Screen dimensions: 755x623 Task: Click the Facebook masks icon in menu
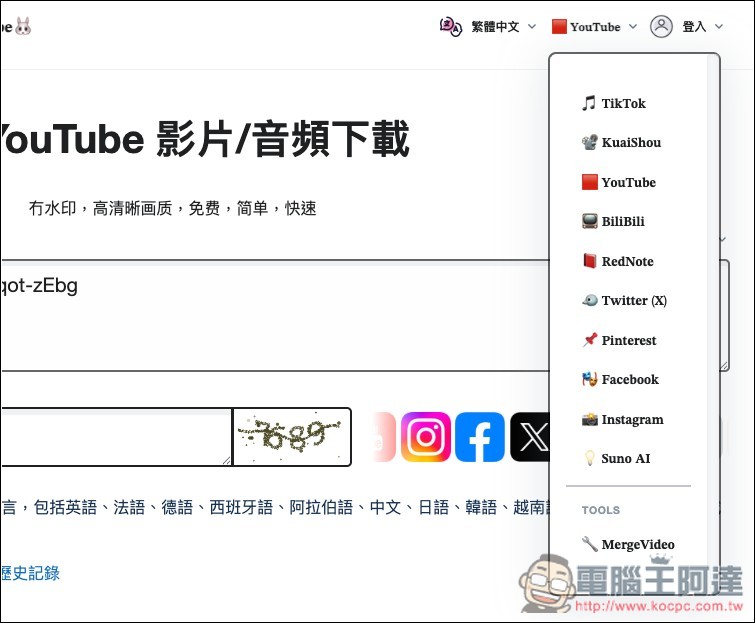[589, 379]
